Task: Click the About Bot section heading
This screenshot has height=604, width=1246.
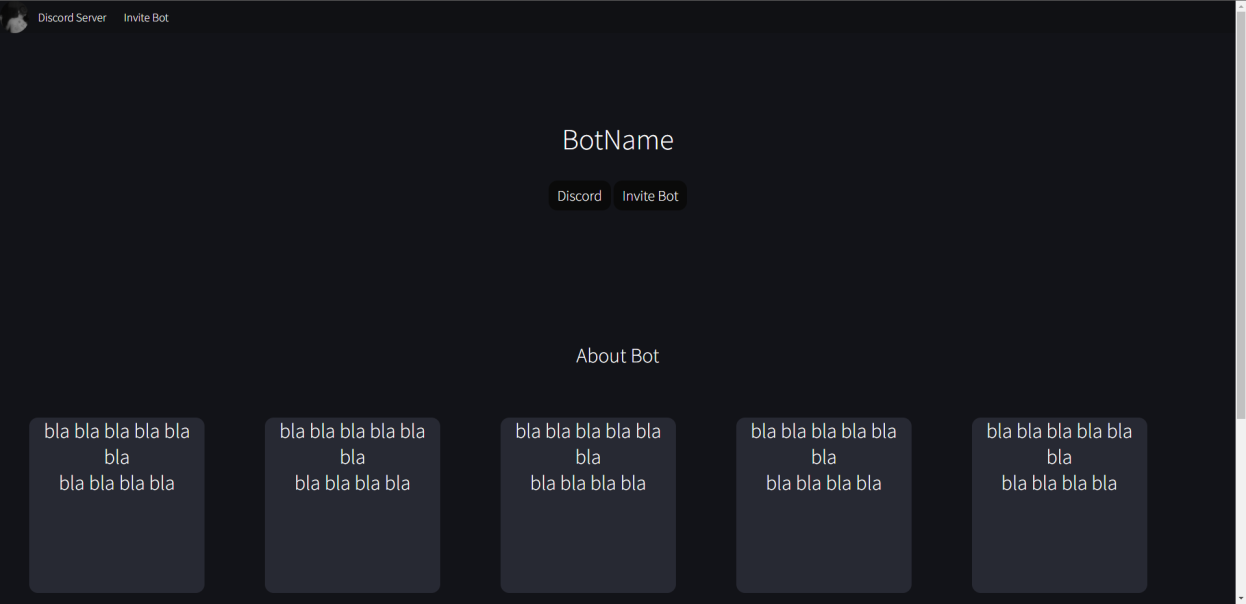Action: [617, 355]
